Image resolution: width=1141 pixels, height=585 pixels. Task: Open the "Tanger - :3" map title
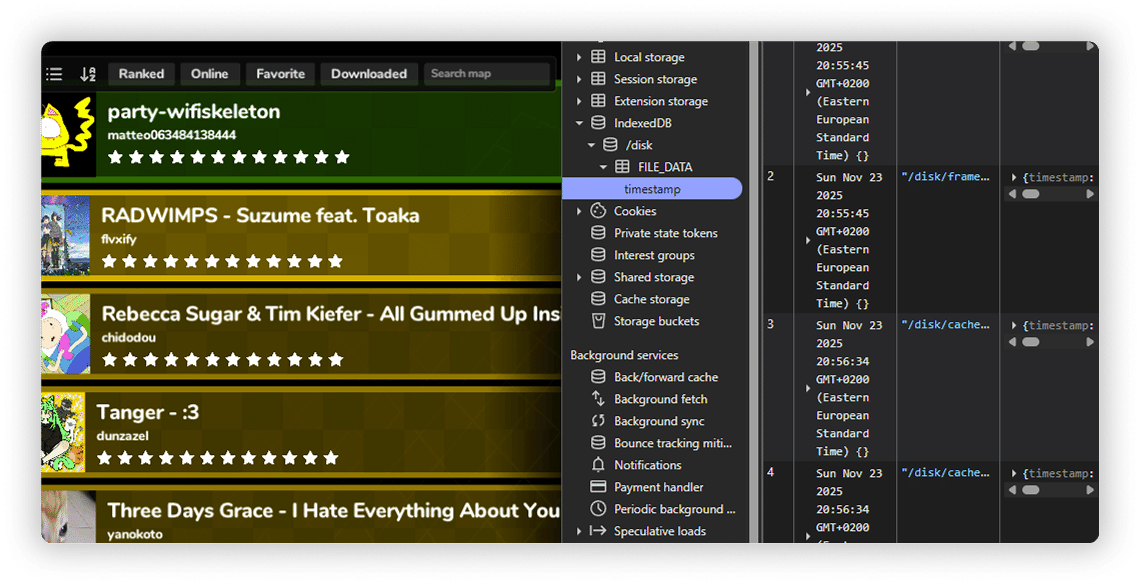point(148,412)
